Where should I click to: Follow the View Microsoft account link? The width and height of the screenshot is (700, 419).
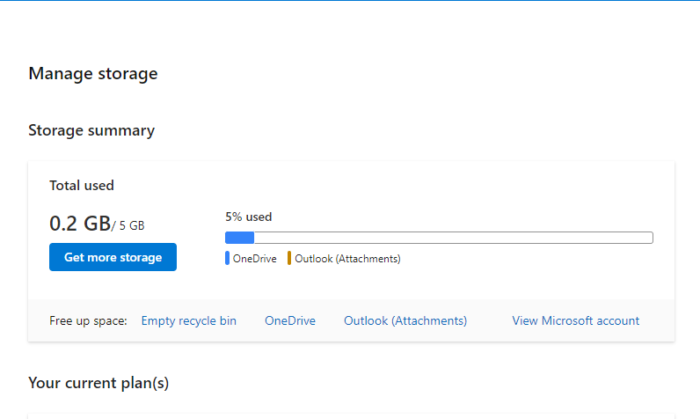(575, 321)
